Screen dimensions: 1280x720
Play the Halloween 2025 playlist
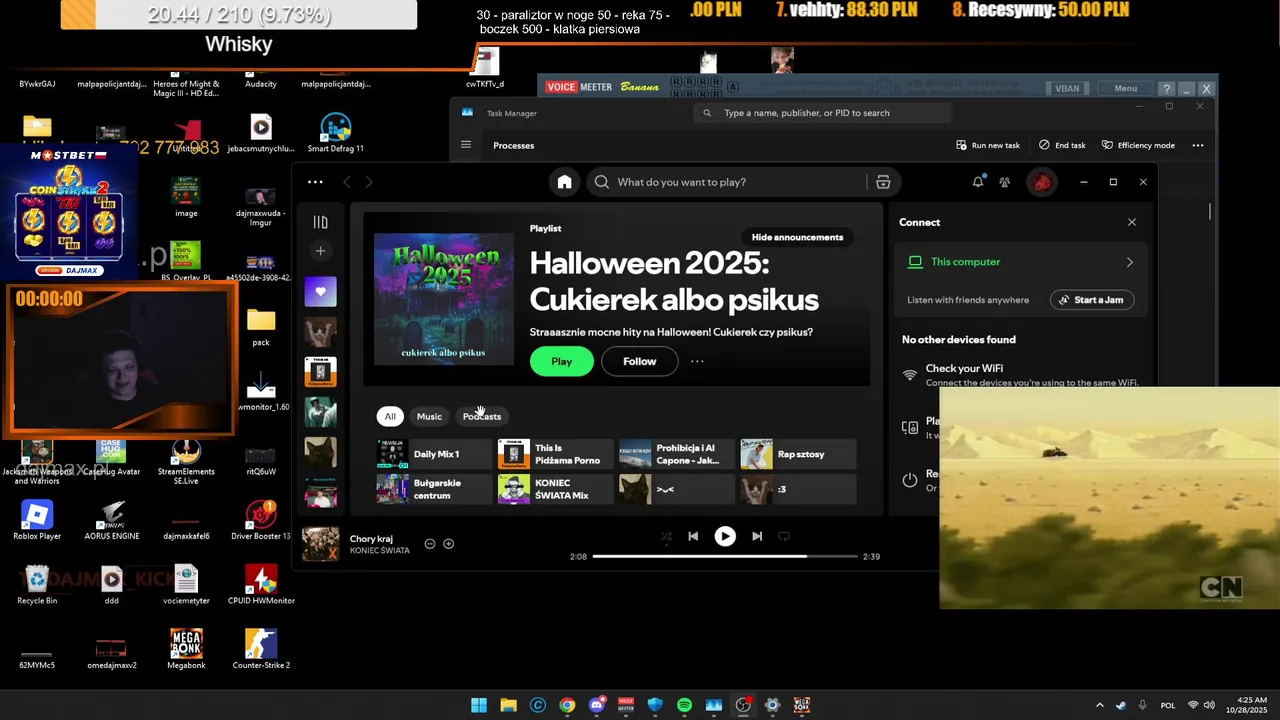(562, 361)
